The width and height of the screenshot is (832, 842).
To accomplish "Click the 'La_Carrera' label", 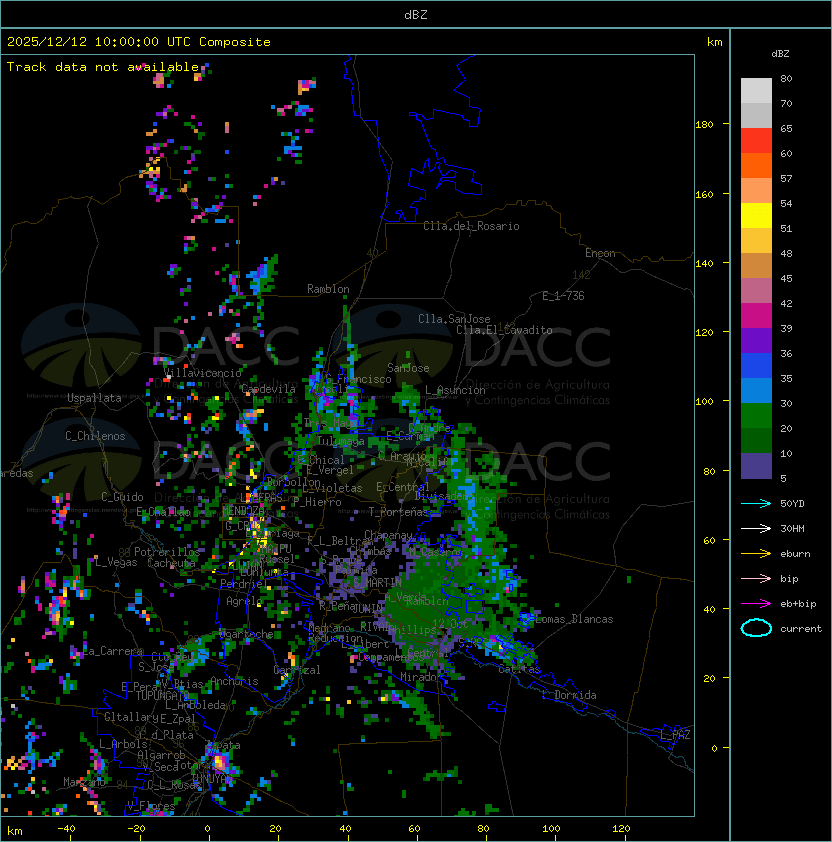I will [113, 651].
